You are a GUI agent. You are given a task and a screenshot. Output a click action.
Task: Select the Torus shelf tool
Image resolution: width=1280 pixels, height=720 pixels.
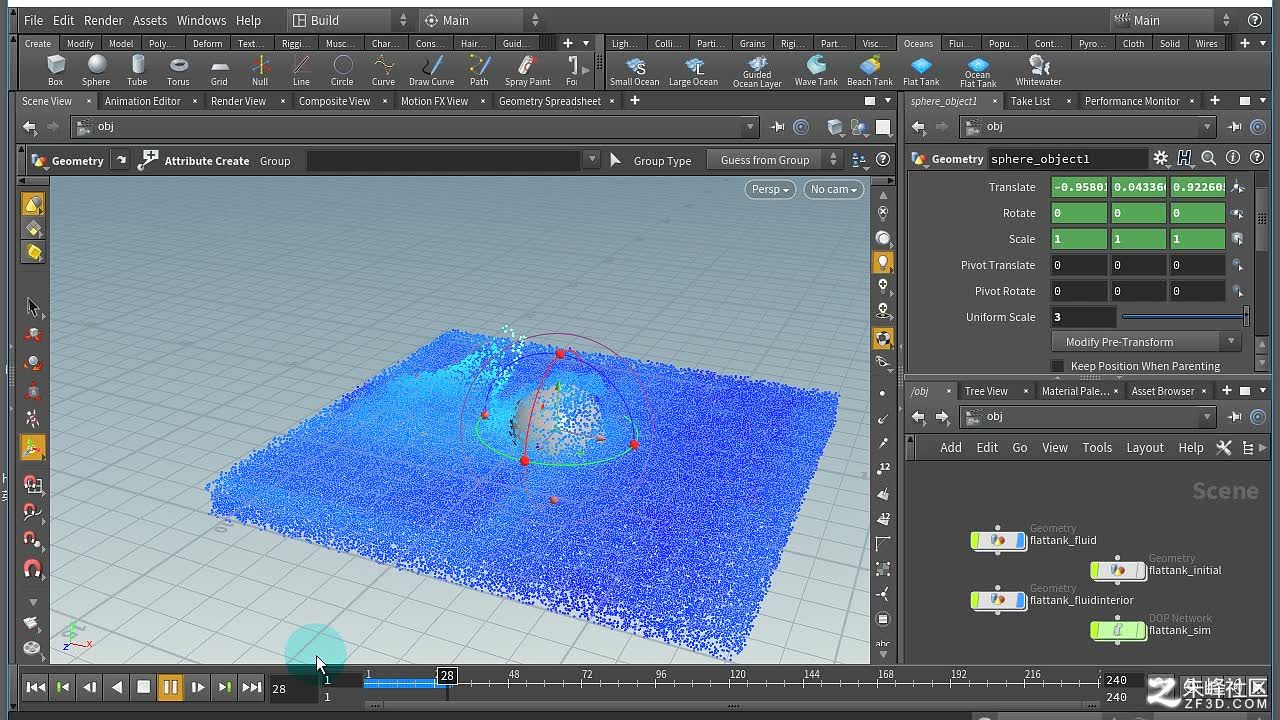pos(178,70)
